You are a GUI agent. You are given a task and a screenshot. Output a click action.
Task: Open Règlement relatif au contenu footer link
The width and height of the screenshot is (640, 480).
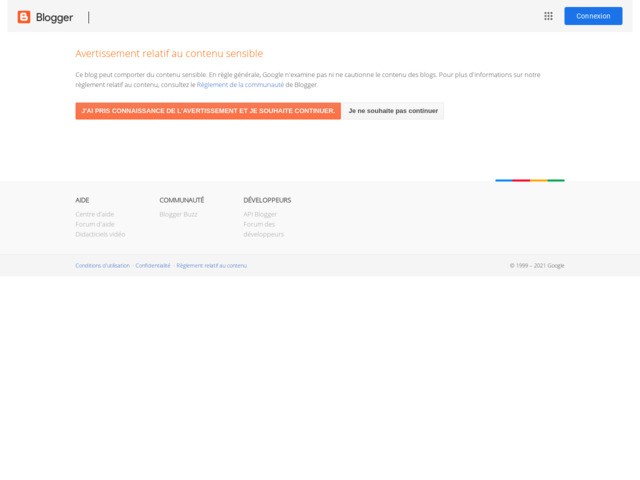(211, 265)
